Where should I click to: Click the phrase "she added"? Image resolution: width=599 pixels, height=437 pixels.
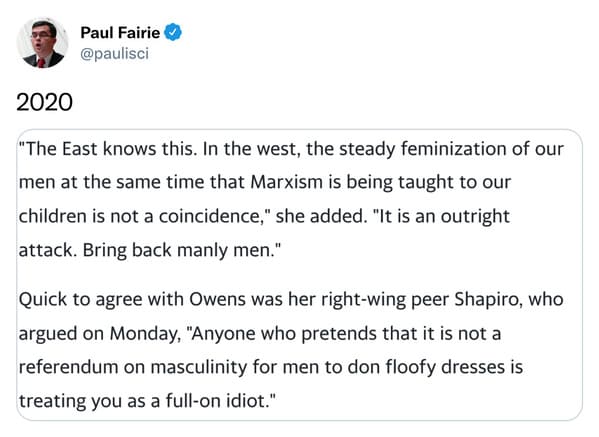(321, 216)
